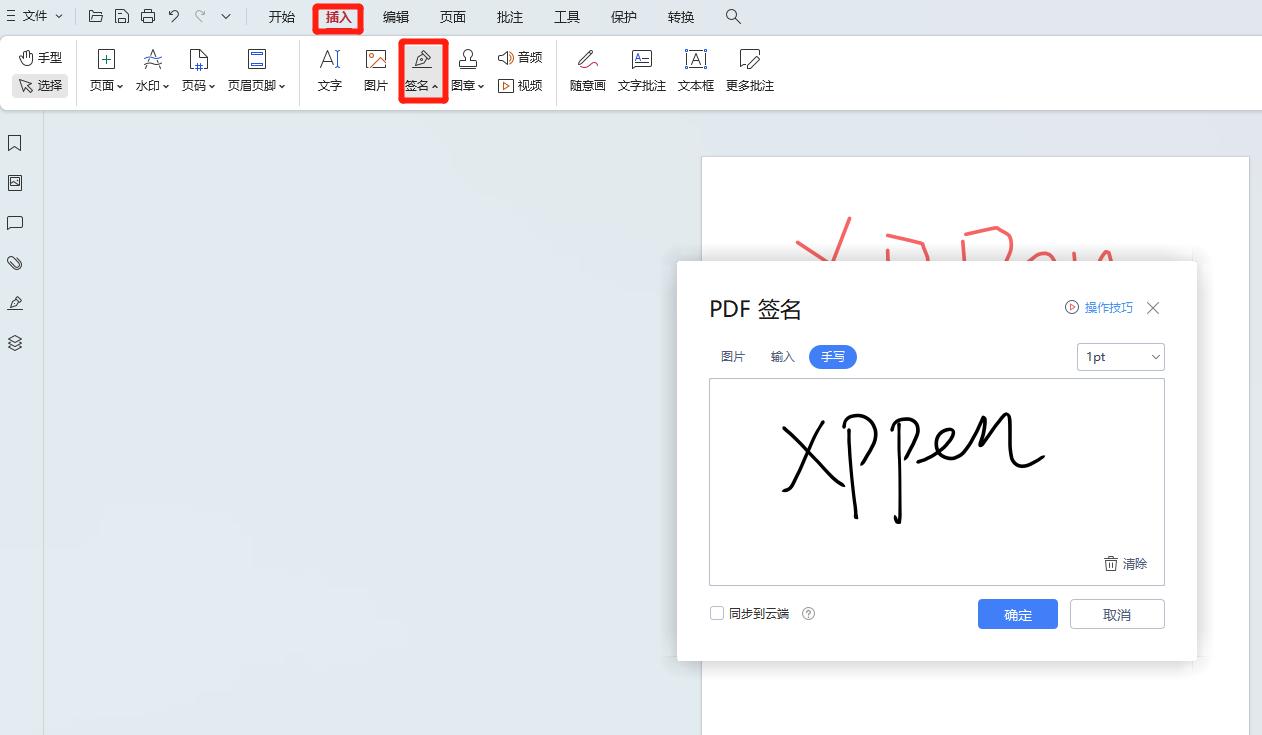
Task: Click the 文字 insert text tool
Action: click(x=330, y=70)
